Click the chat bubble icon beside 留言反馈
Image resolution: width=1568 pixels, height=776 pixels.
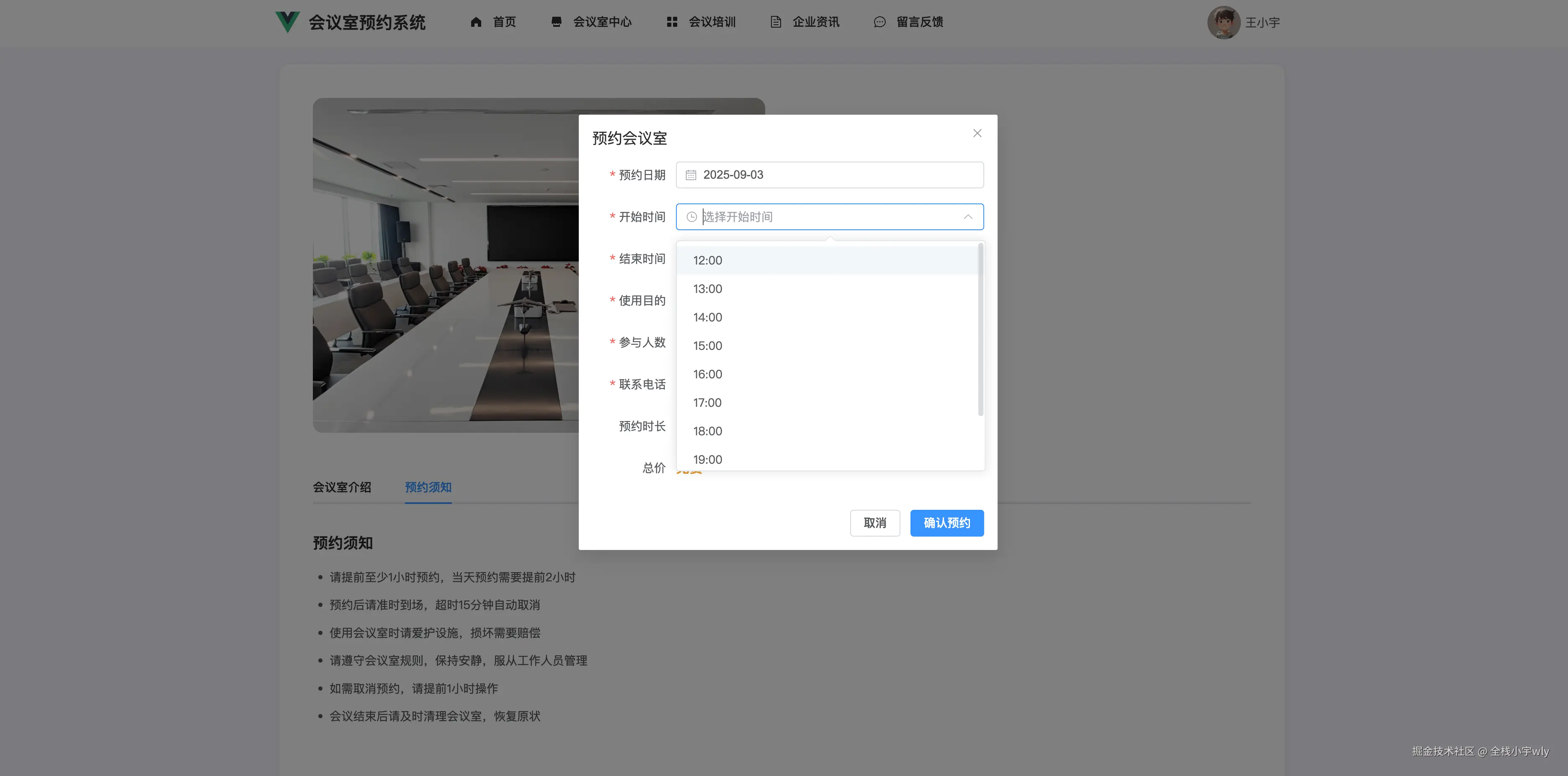point(879,22)
